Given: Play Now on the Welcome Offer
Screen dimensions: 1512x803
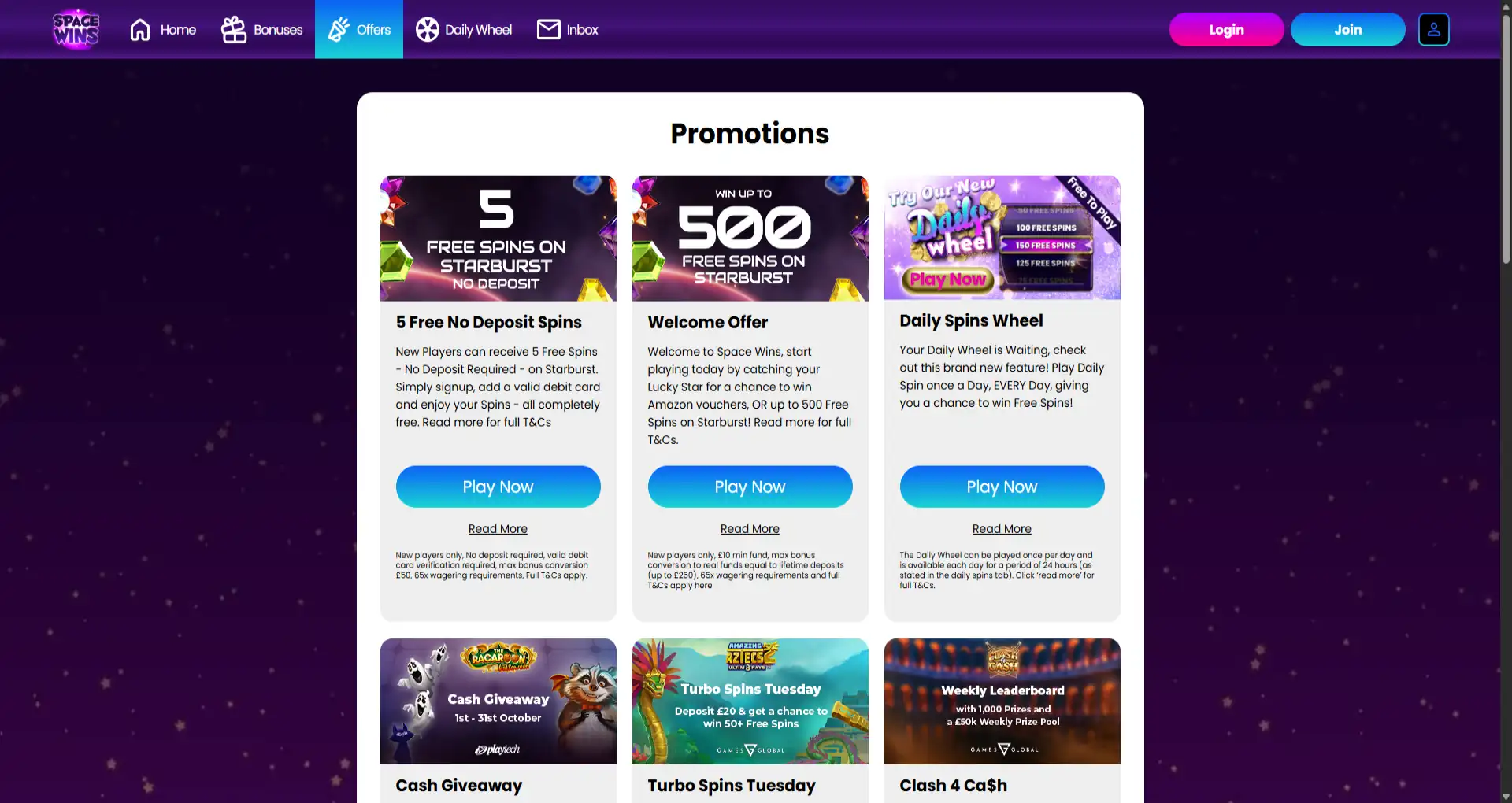Looking at the screenshot, I should (750, 487).
